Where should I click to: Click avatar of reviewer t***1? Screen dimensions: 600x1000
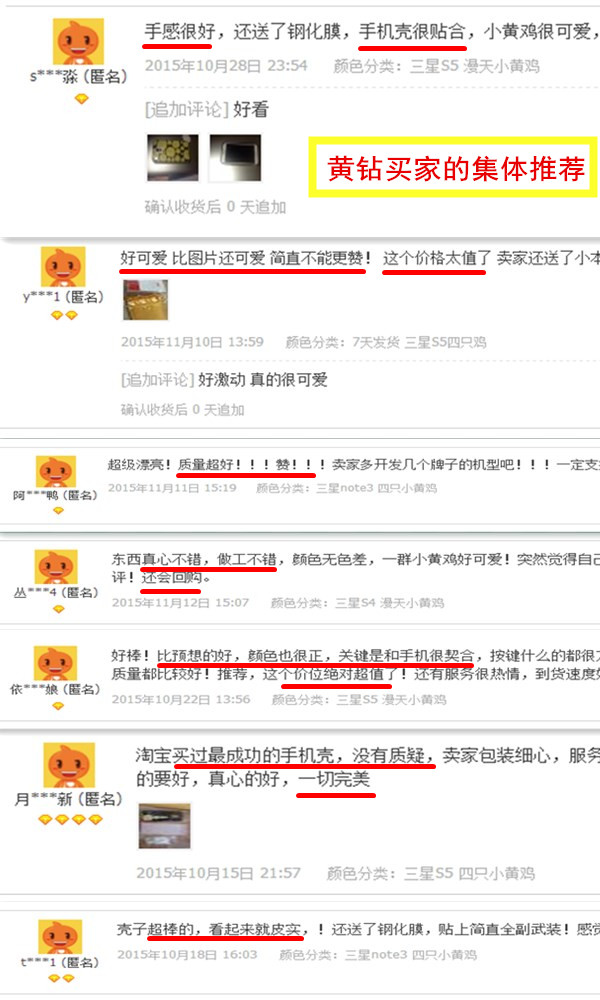coord(60,936)
